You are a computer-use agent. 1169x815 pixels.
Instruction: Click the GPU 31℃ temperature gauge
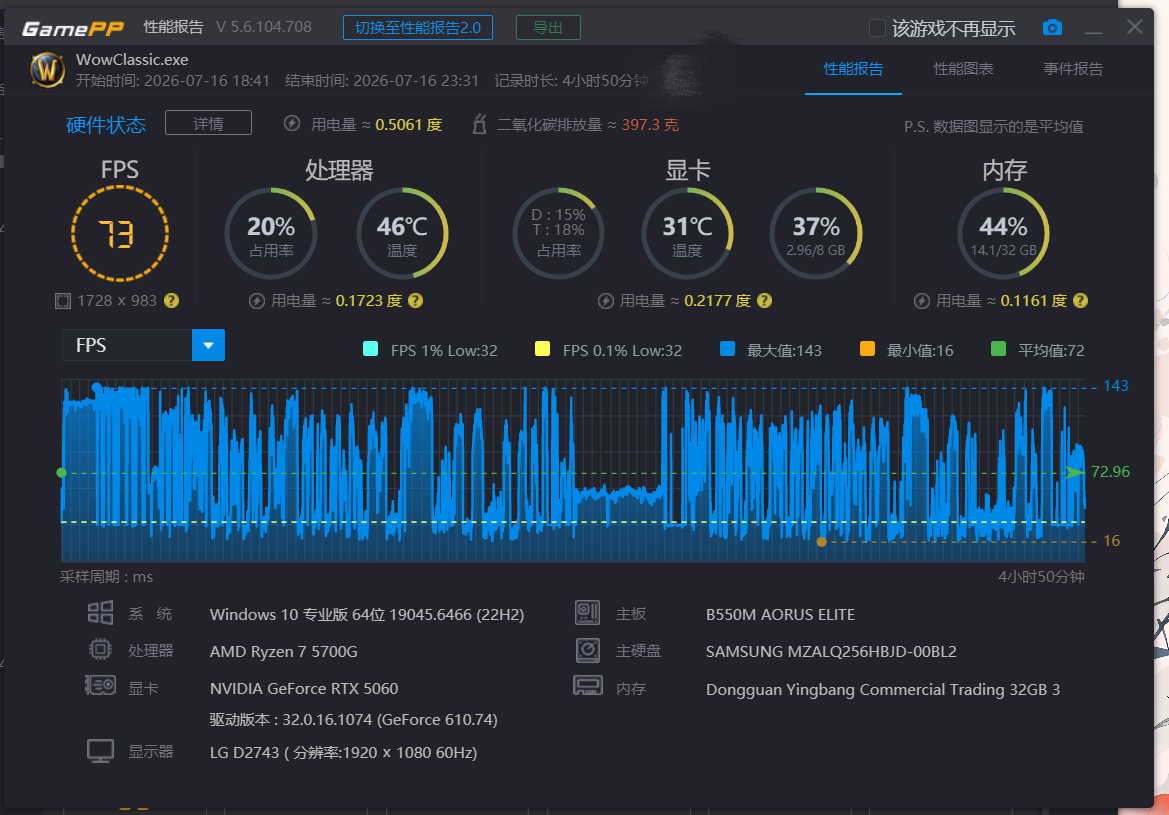pos(687,233)
